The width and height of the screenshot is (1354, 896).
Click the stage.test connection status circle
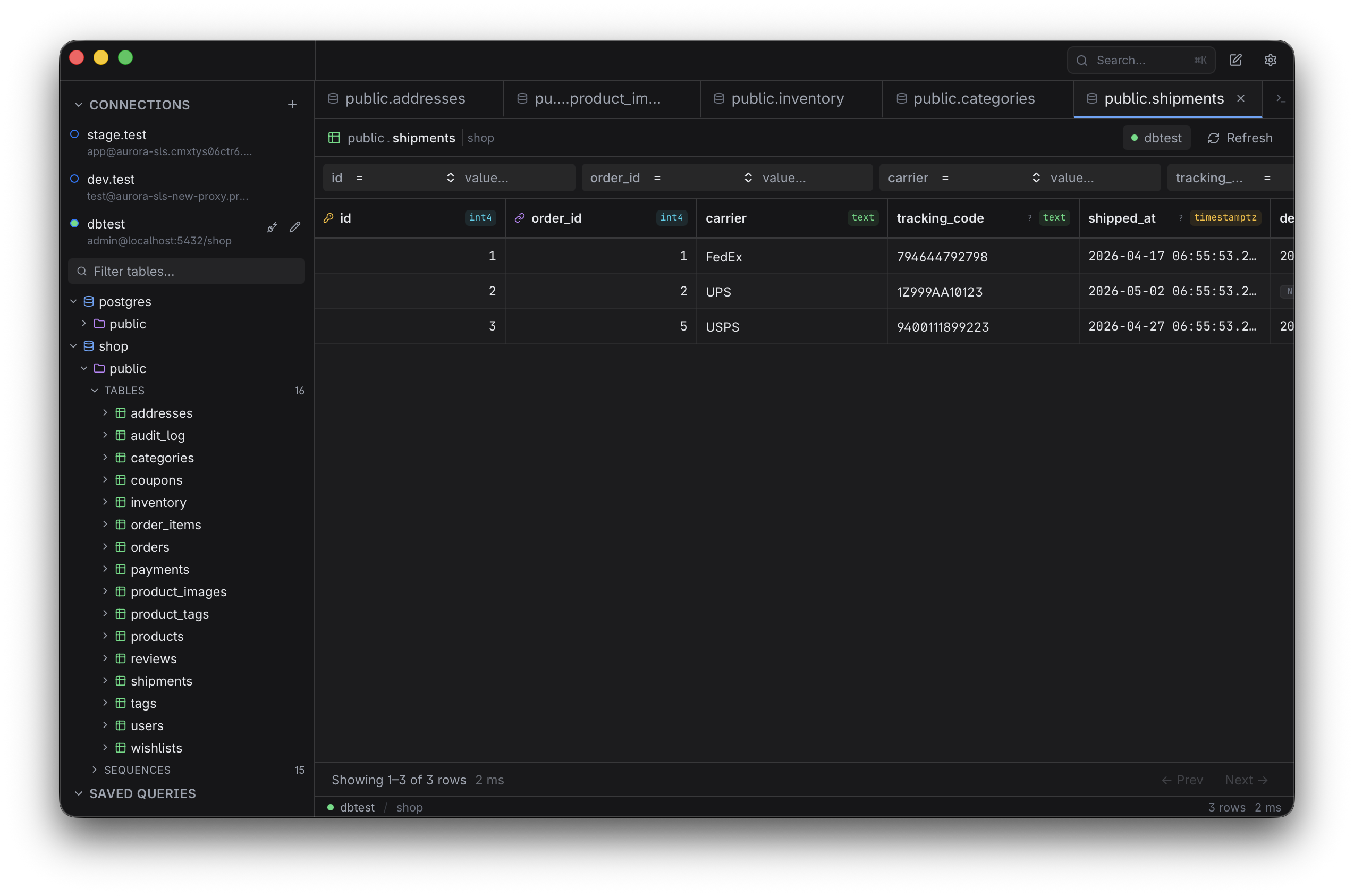point(74,134)
